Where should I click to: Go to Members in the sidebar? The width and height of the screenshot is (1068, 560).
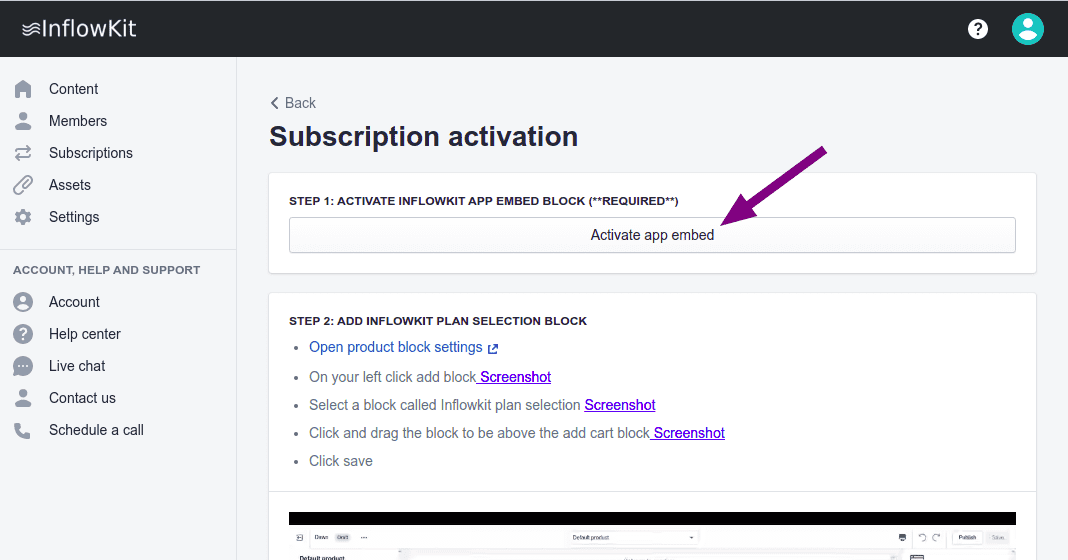[77, 121]
